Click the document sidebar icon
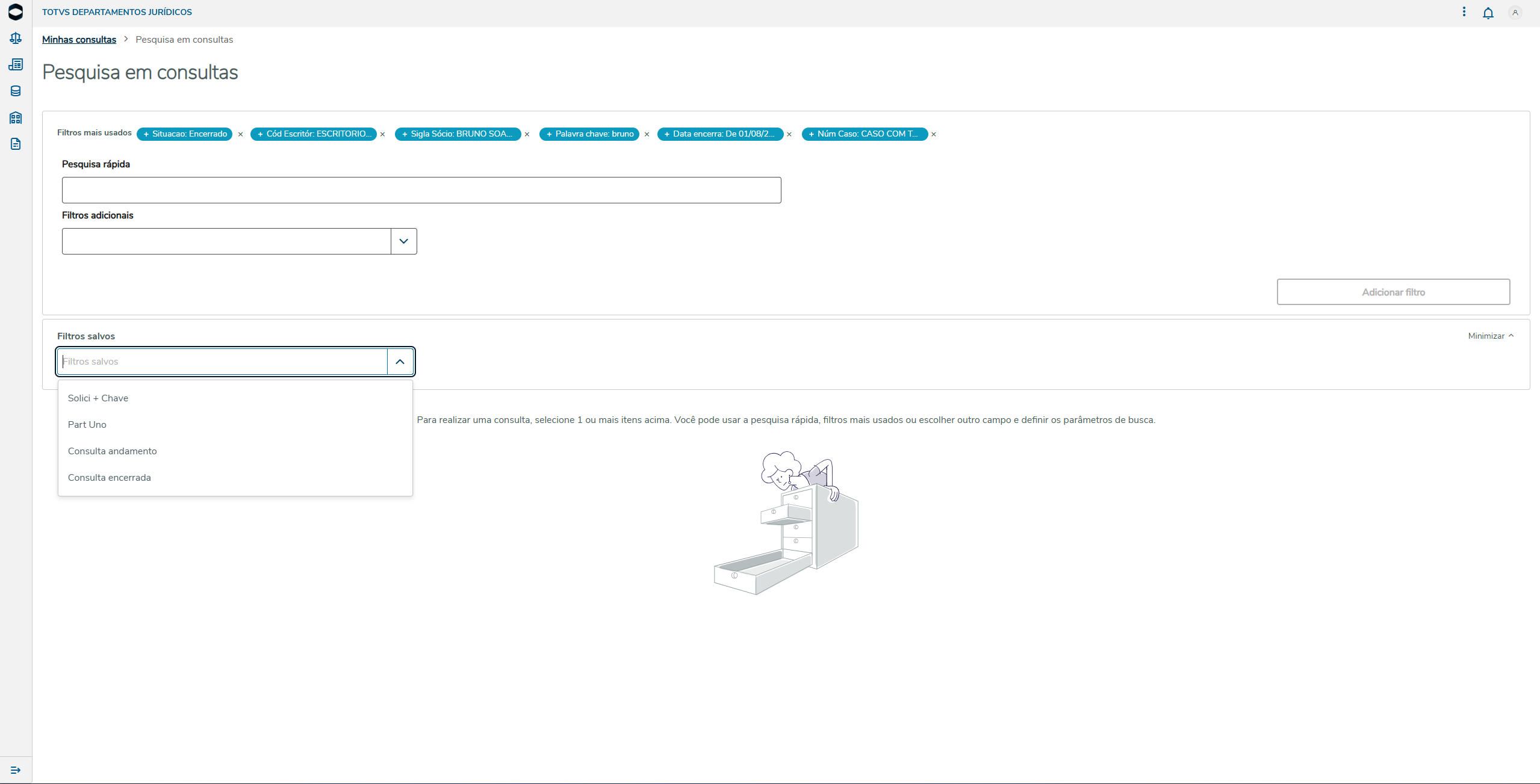Screen dimensions: 1540x784 point(16,144)
